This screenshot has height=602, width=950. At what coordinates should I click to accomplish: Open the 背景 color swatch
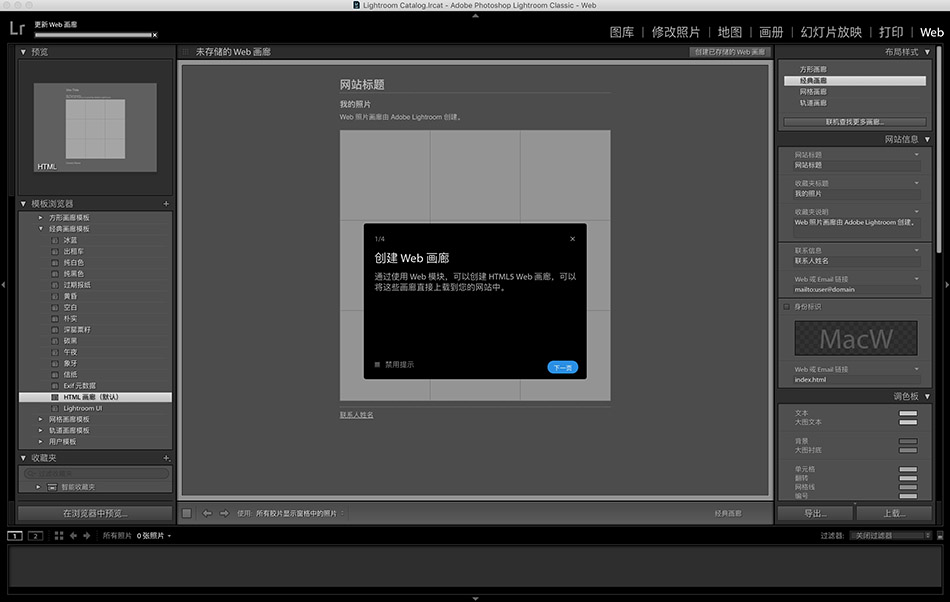(x=908, y=442)
